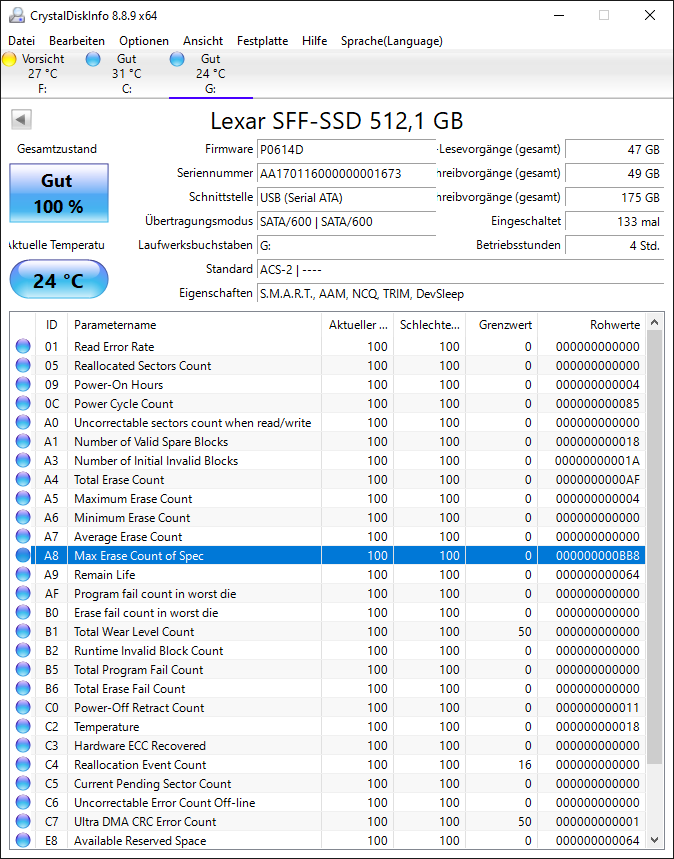Open the Bearbeiten menu
674x859 pixels.
coord(77,41)
